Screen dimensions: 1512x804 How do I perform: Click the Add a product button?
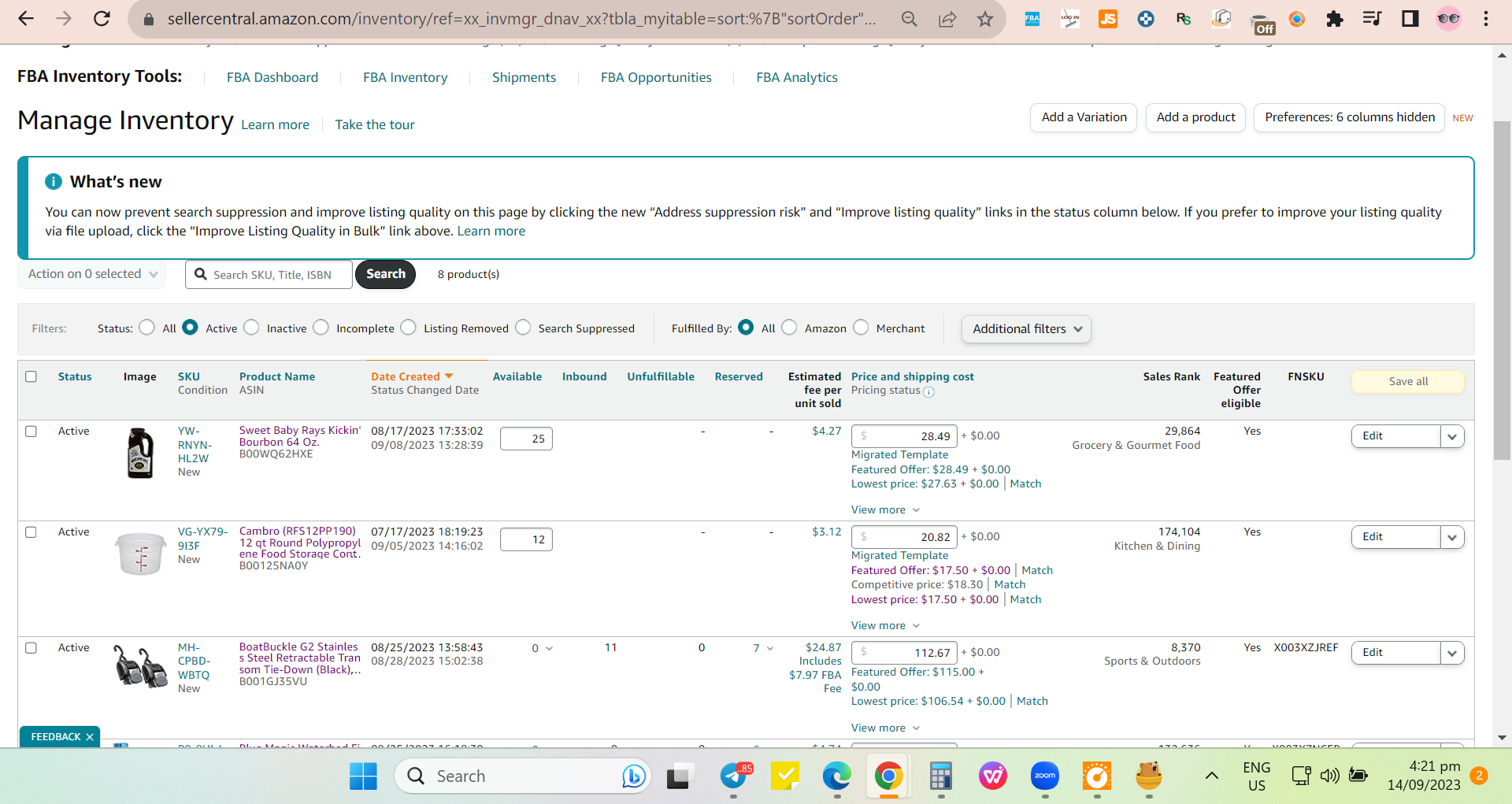click(x=1195, y=118)
